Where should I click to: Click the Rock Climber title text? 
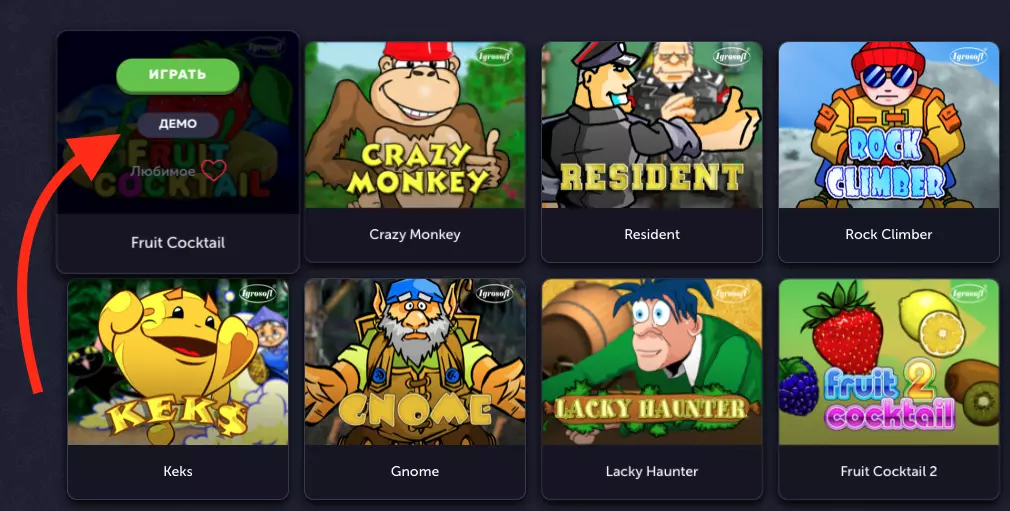point(889,235)
